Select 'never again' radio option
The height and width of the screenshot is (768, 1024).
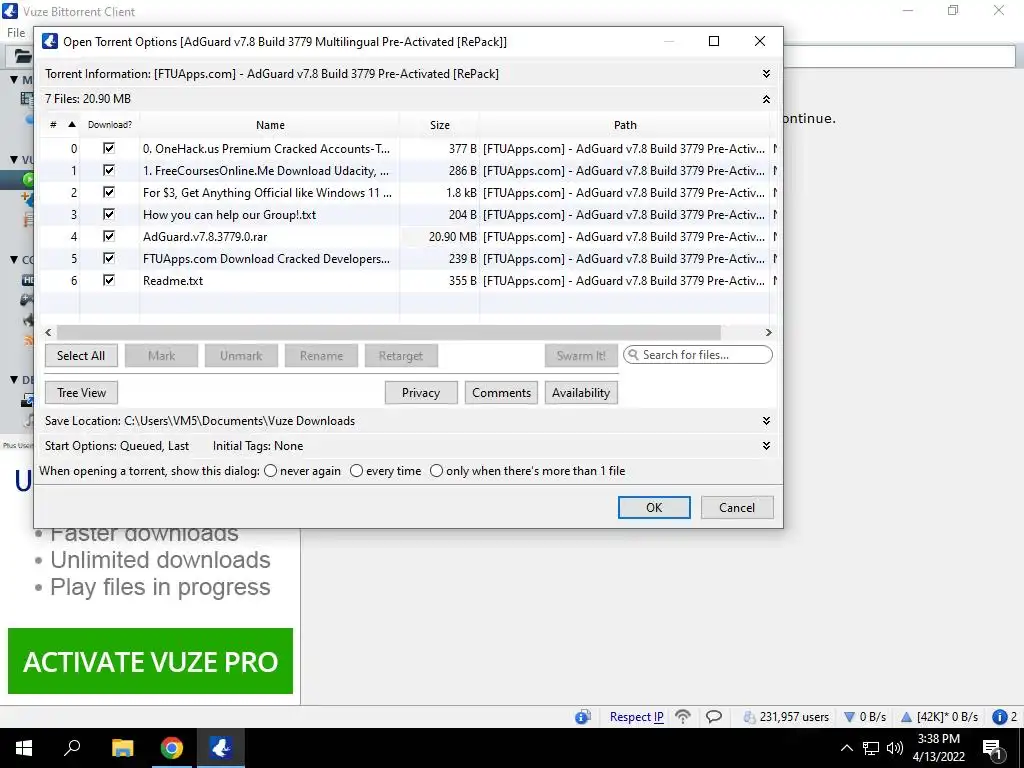point(270,471)
